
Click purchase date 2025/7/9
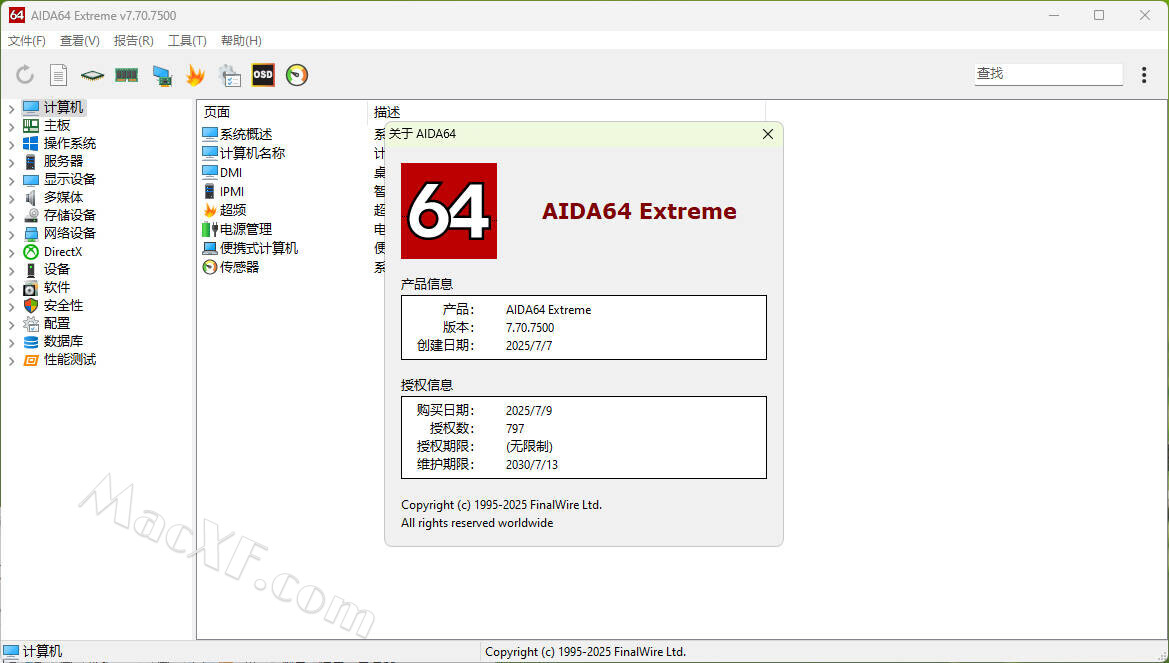[529, 410]
